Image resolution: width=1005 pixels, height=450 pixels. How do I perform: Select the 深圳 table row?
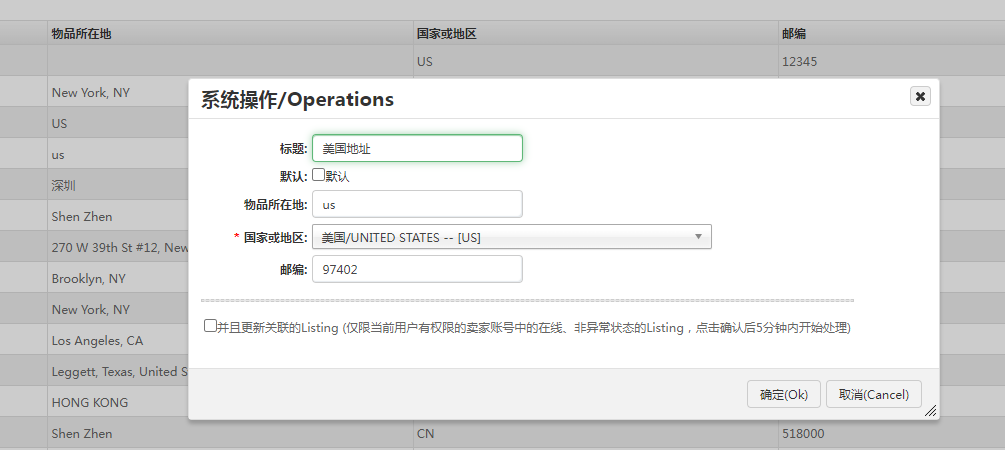point(64,185)
